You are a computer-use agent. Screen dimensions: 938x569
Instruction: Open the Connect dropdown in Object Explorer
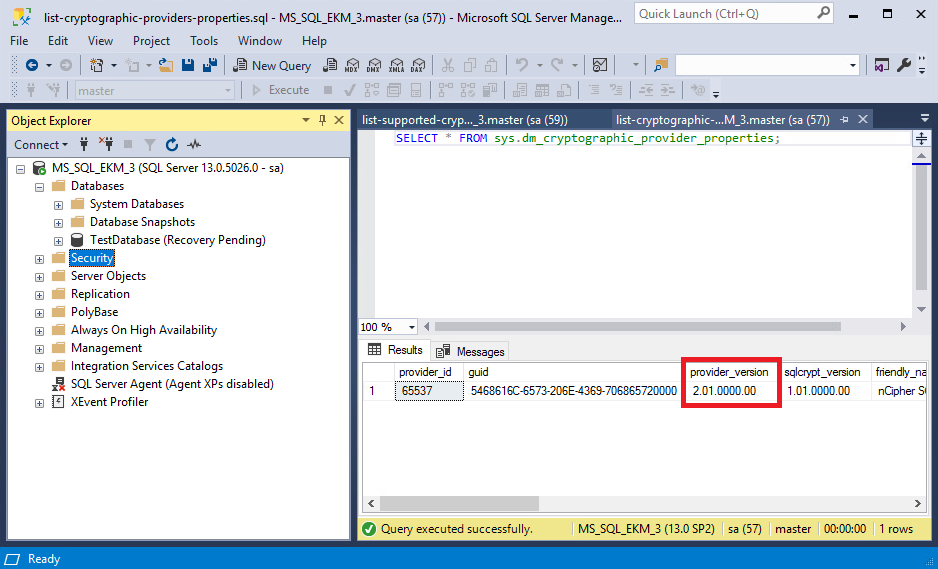pyautogui.click(x=41, y=144)
